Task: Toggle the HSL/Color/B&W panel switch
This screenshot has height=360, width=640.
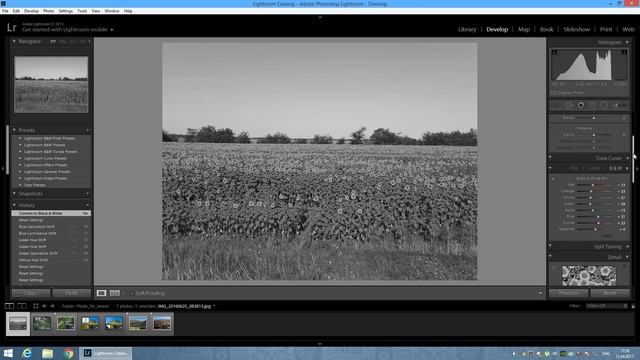Action: pos(550,168)
